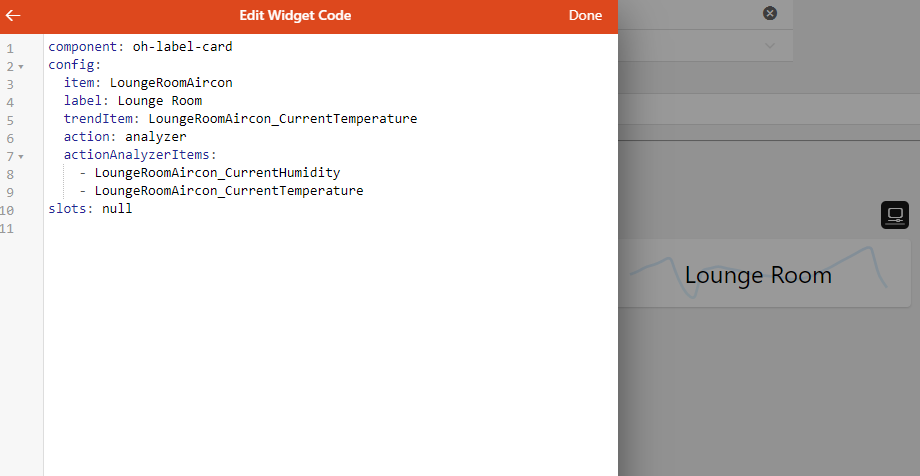Screen dimensions: 920x476
Task: Click the Edit Widget Code title
Action: point(295,16)
